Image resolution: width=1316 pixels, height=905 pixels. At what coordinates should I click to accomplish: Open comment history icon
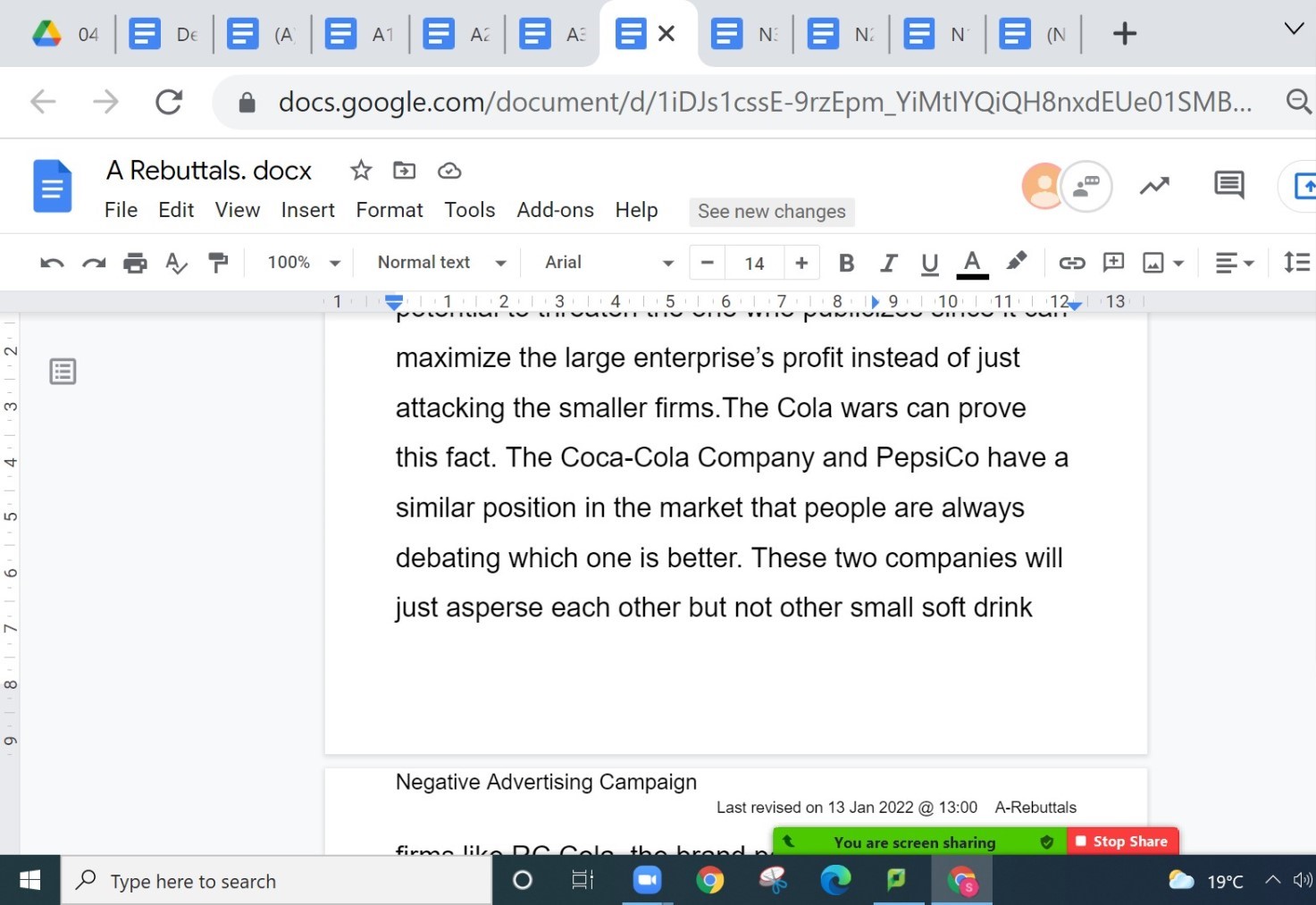click(1229, 185)
